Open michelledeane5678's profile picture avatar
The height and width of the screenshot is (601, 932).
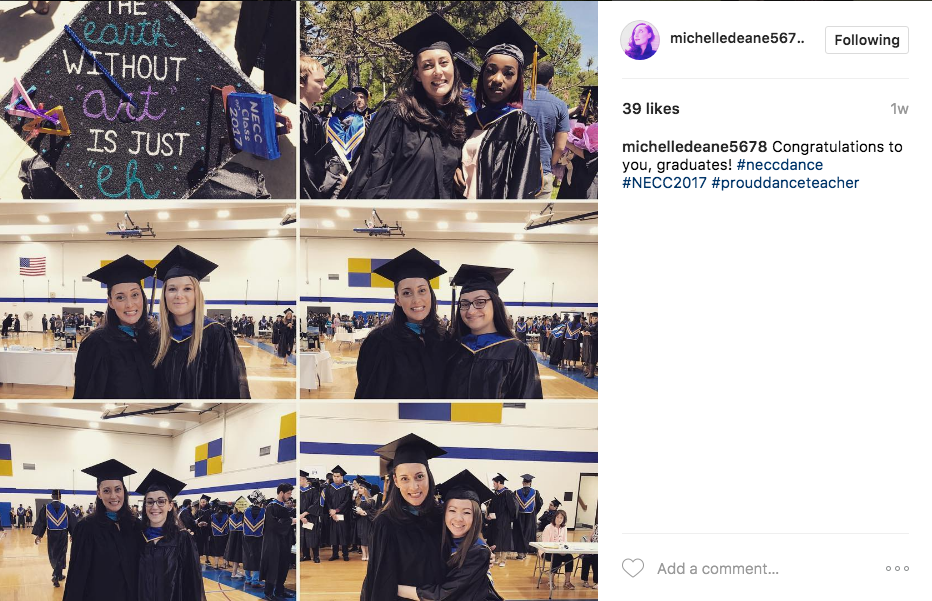point(640,40)
